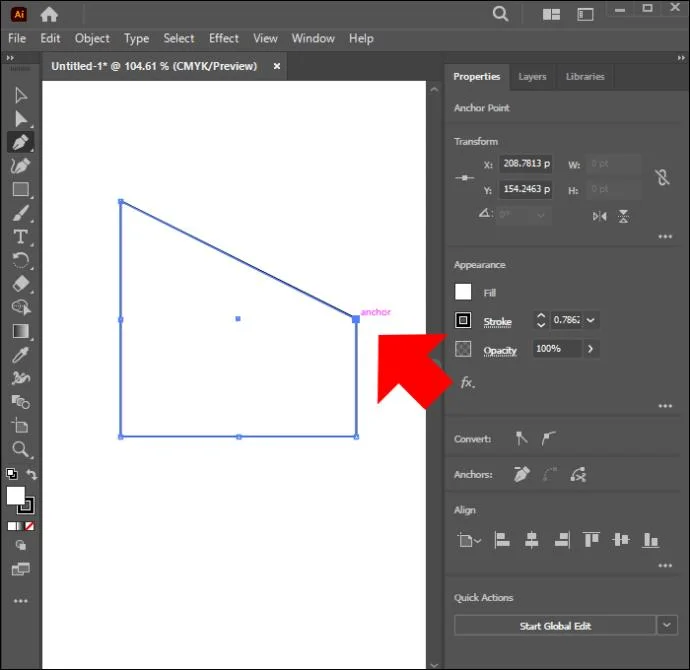Viewport: 690px width, 670px height.
Task: Select the Symbol Sprayer tool
Action: click(x=21, y=378)
